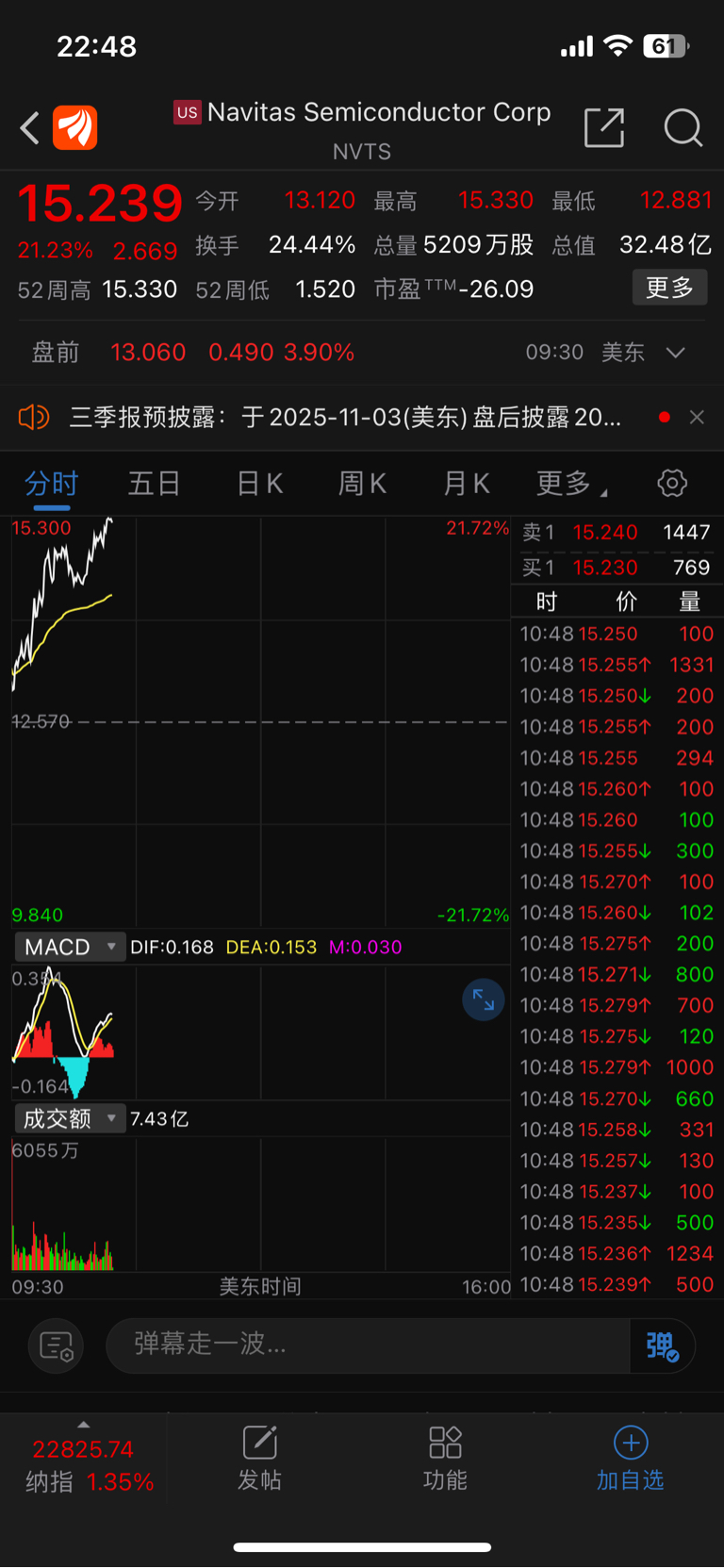Open search with magnifier icon

pyautogui.click(x=683, y=127)
